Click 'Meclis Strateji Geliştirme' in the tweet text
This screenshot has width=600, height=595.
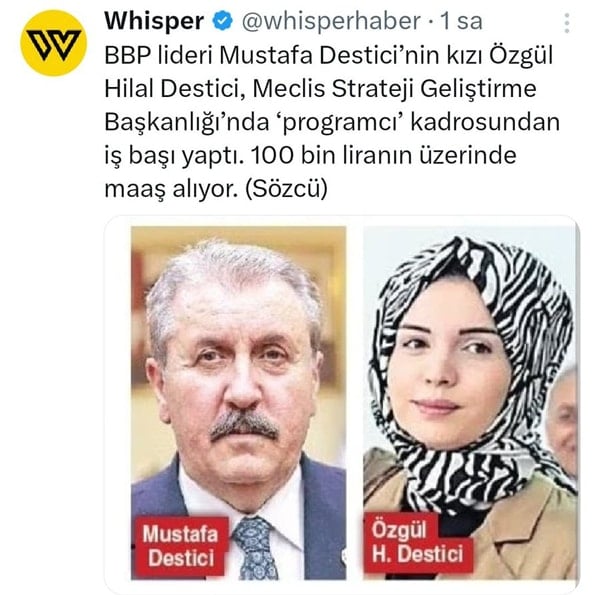point(395,90)
